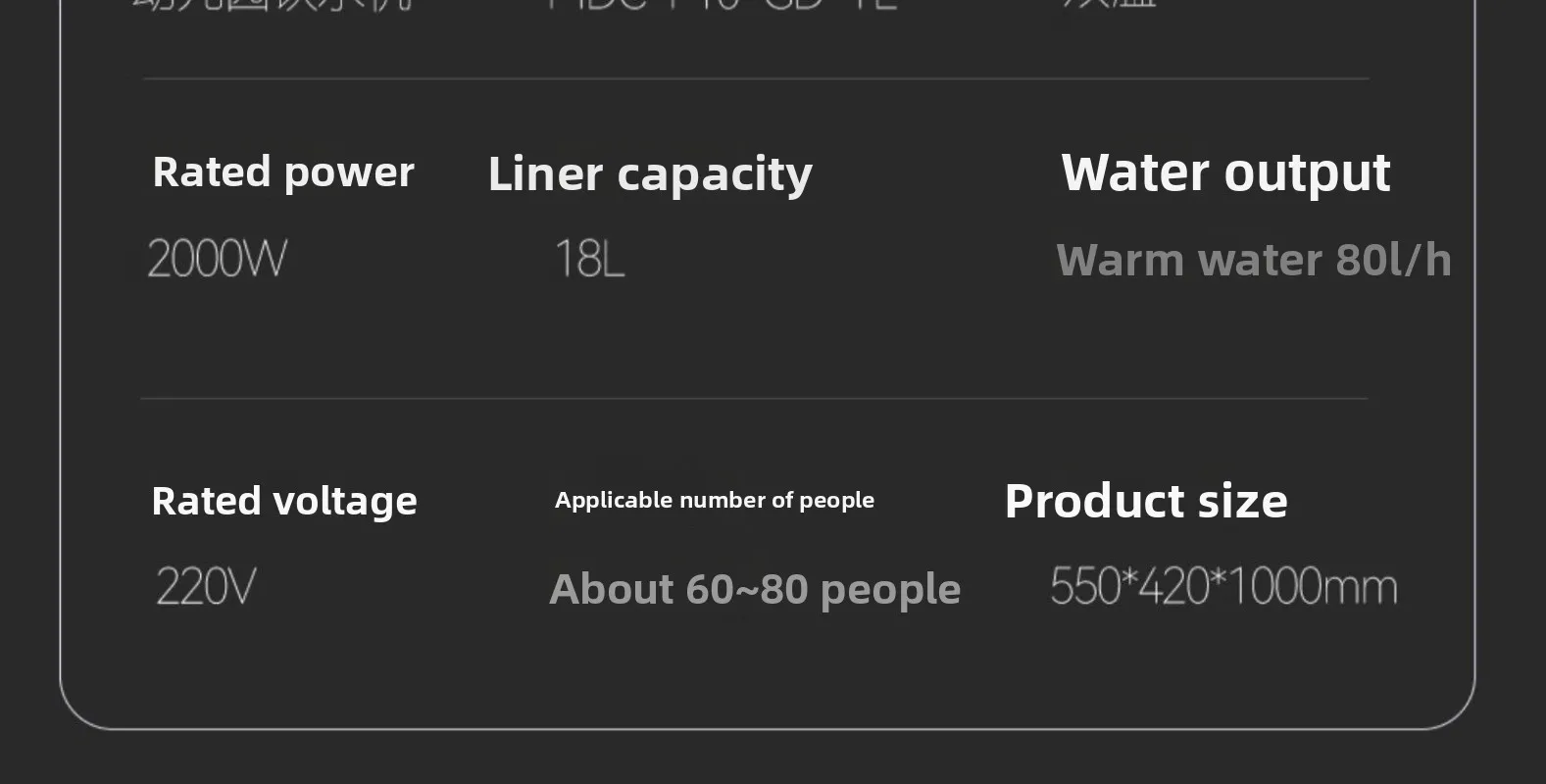Click the Applicable number of people label
The image size is (1546, 784).
(714, 500)
